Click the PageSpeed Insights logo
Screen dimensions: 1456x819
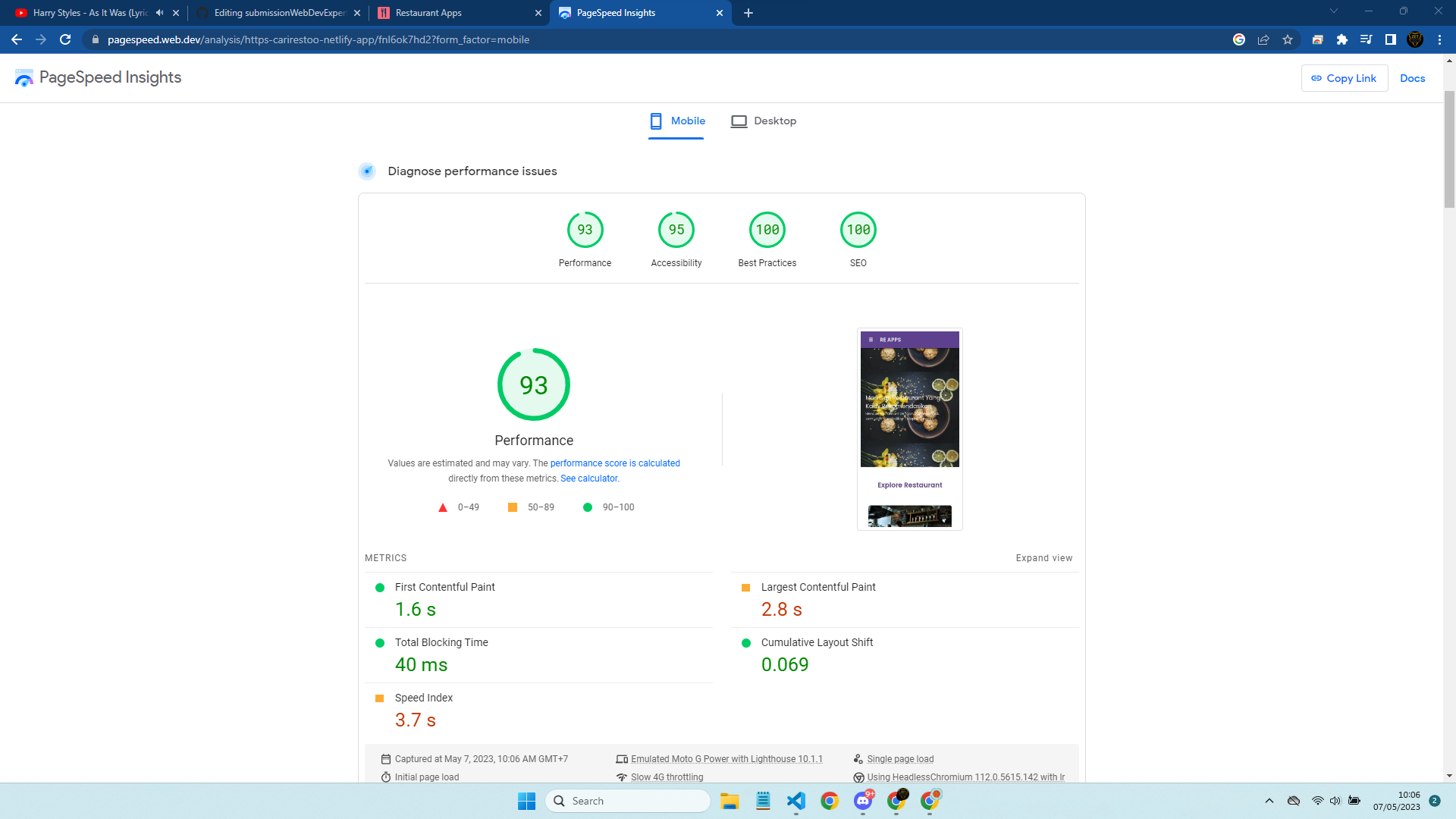[98, 77]
